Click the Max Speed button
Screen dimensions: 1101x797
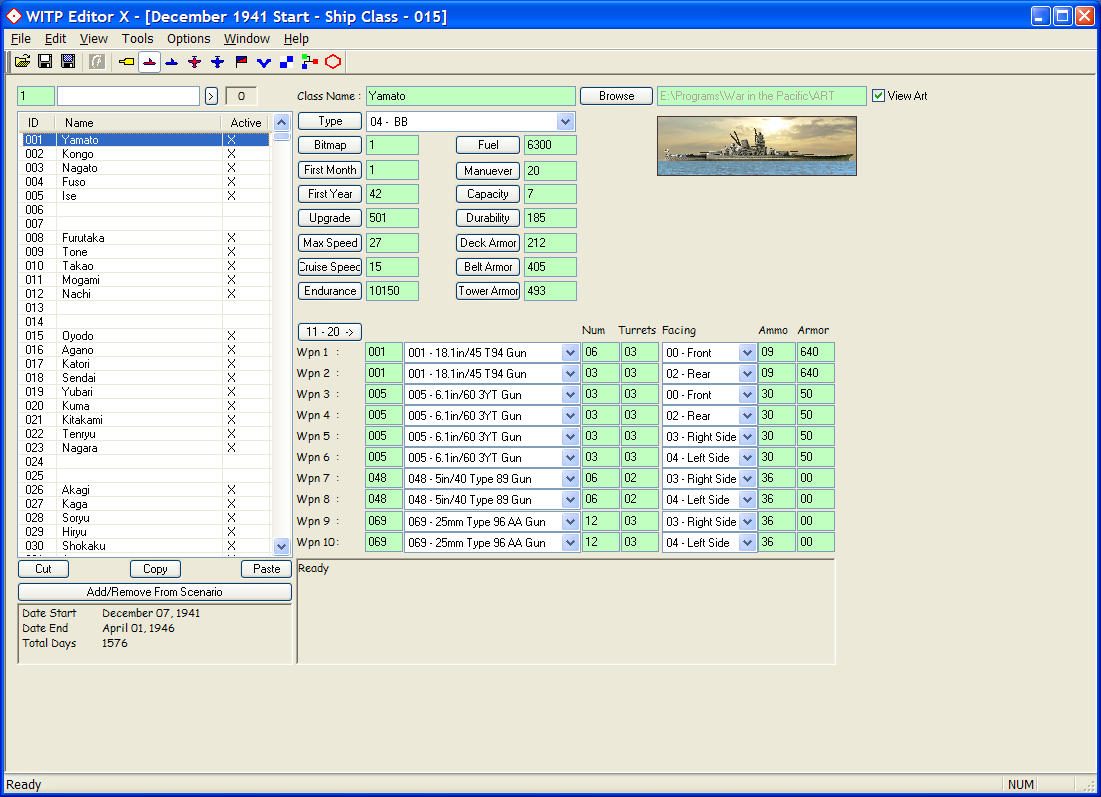click(x=330, y=243)
